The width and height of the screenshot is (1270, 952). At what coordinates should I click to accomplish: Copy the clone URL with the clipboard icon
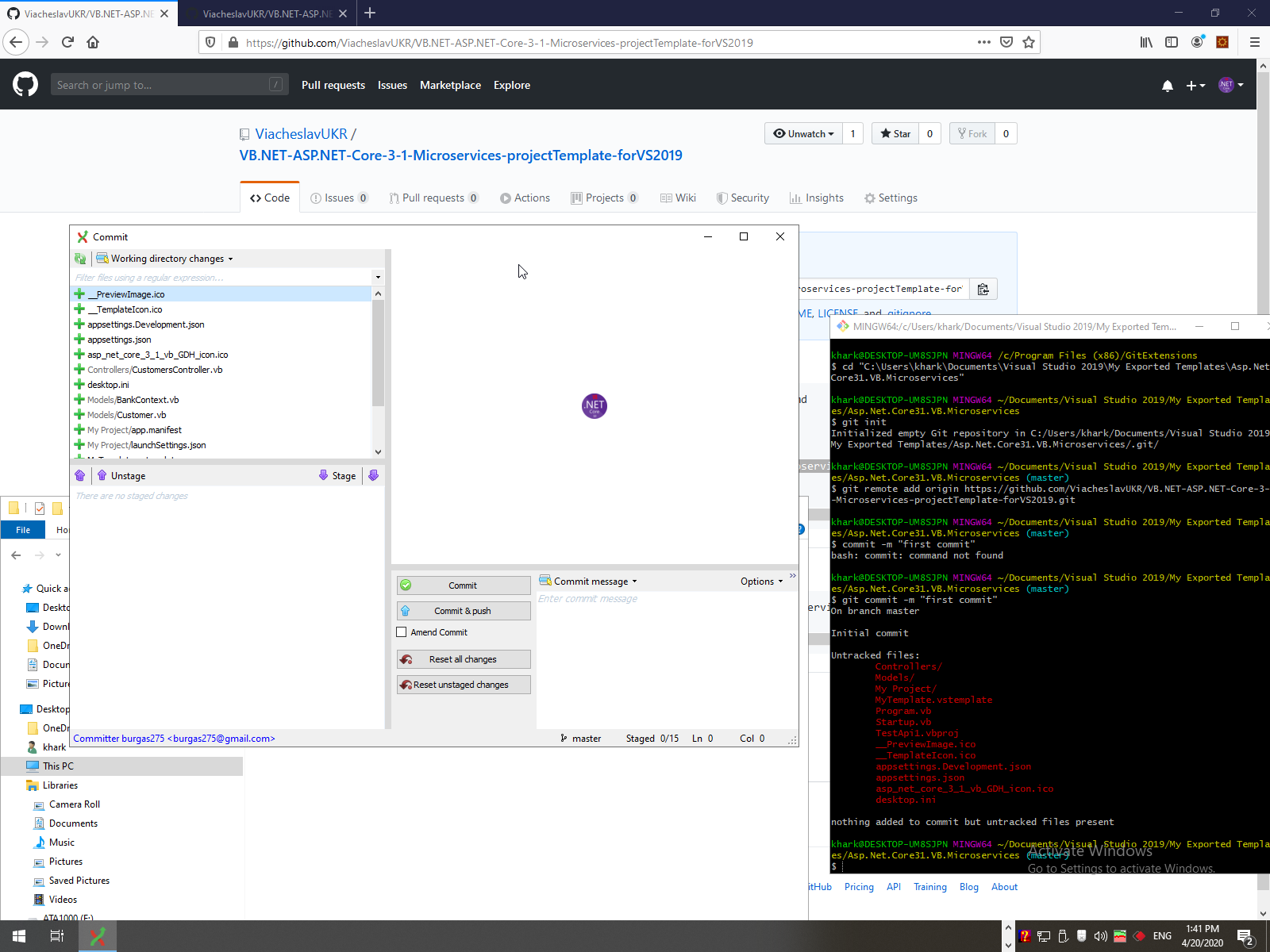(983, 289)
